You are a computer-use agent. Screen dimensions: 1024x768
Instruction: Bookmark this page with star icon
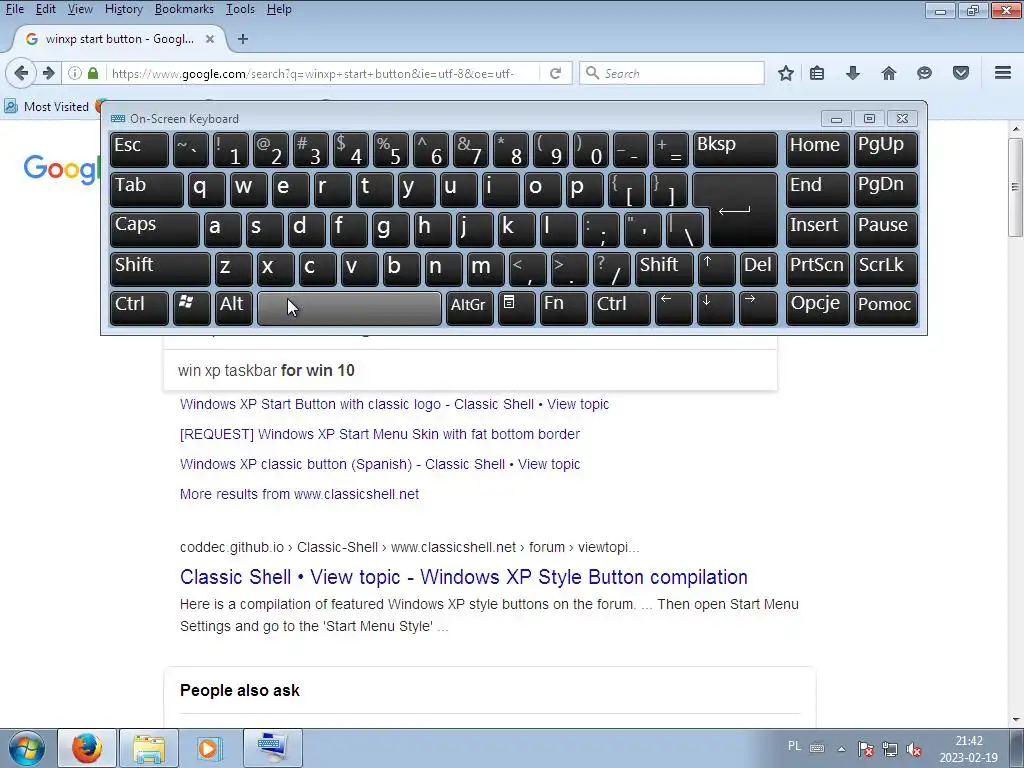point(786,73)
